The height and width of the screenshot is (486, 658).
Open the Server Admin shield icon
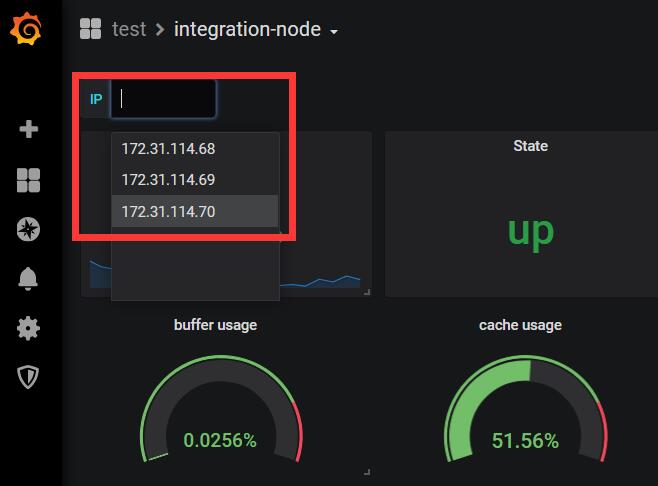point(29,377)
